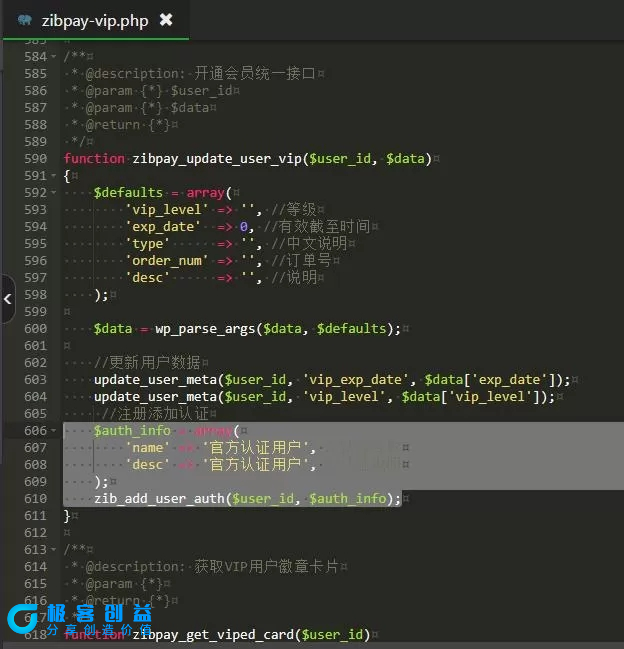Switch to the zibpay-vip.php tab
Image resolution: width=624 pixels, height=649 pixels.
[94, 20]
